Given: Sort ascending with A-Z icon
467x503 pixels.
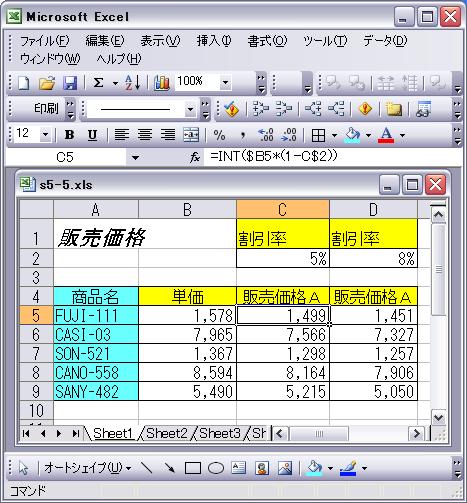Looking at the screenshot, I should coord(132,83).
